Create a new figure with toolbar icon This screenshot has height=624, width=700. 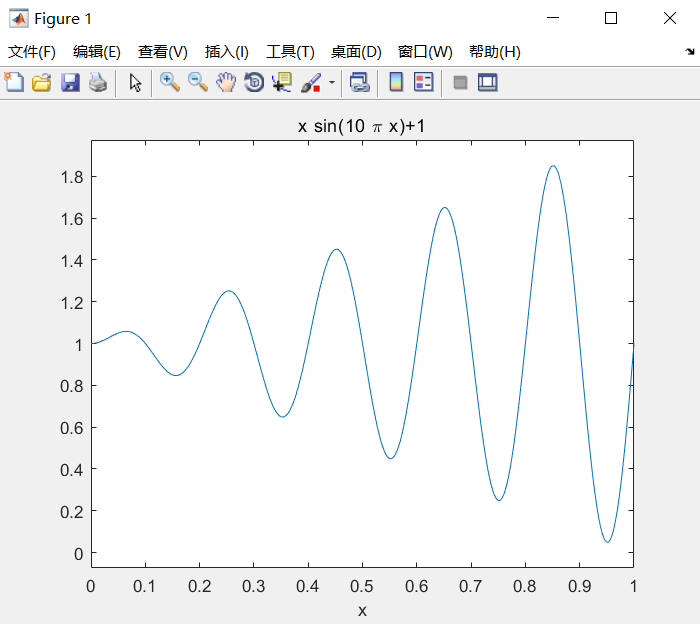point(14,83)
